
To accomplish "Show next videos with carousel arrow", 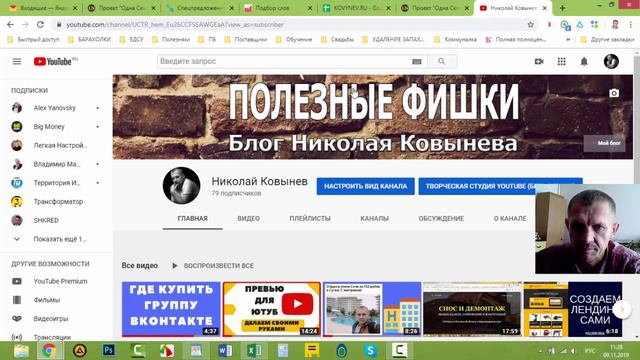I will click(622, 309).
